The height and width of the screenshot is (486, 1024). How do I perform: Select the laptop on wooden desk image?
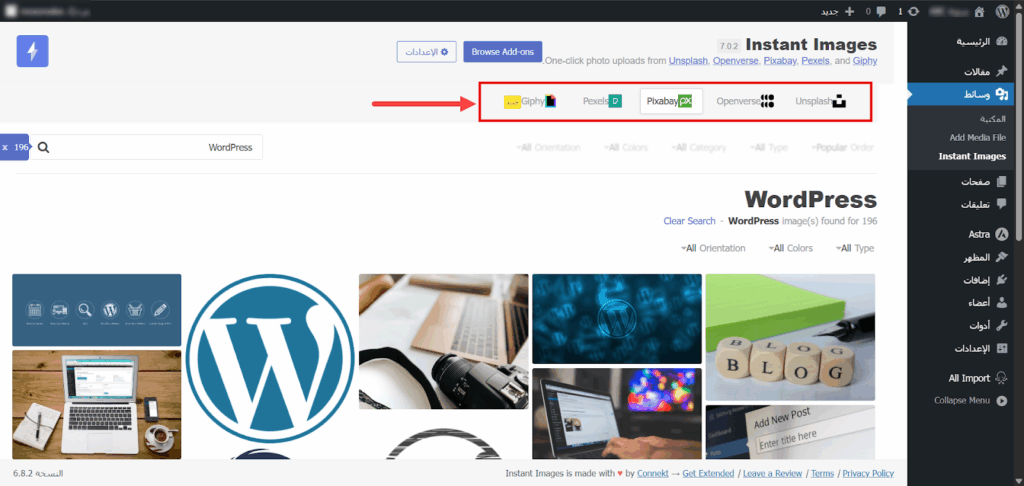point(97,404)
